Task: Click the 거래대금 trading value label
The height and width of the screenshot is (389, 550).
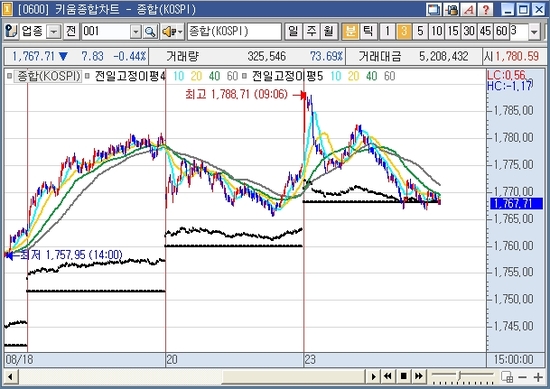Action: (380, 56)
